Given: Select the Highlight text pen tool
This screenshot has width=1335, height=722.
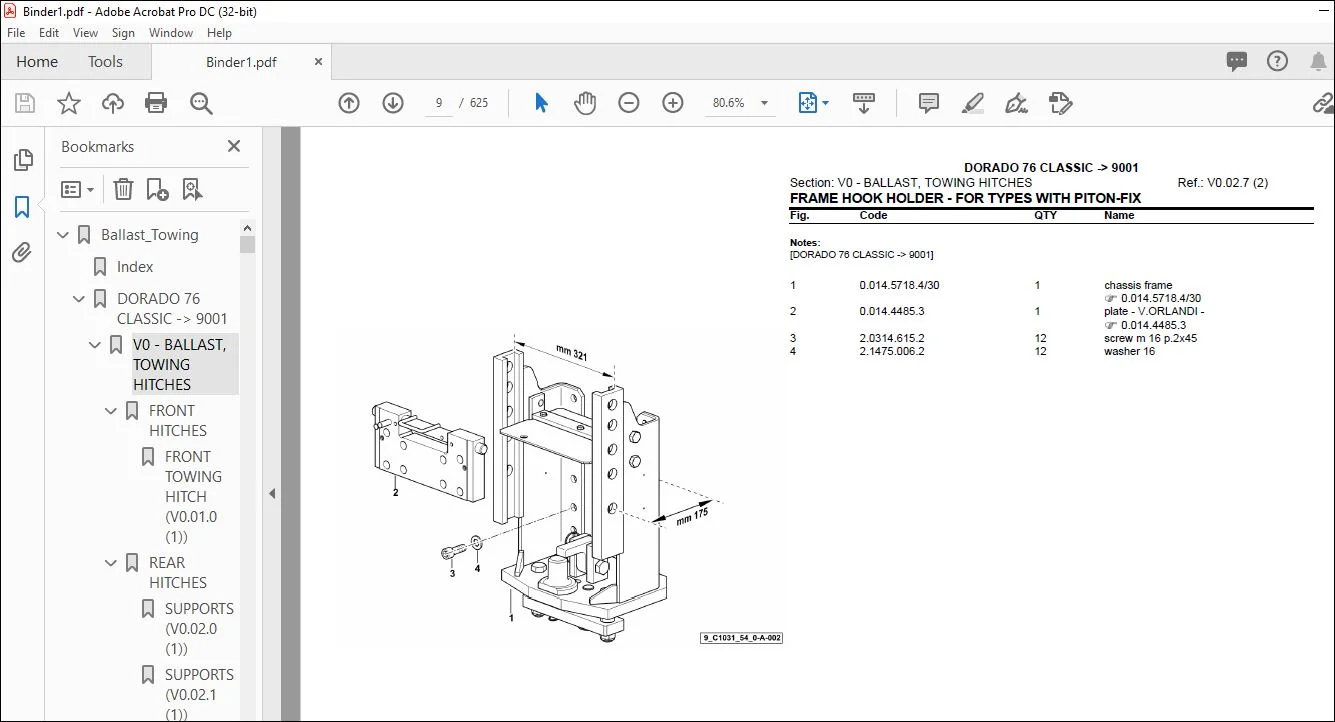Looking at the screenshot, I should tap(973, 103).
